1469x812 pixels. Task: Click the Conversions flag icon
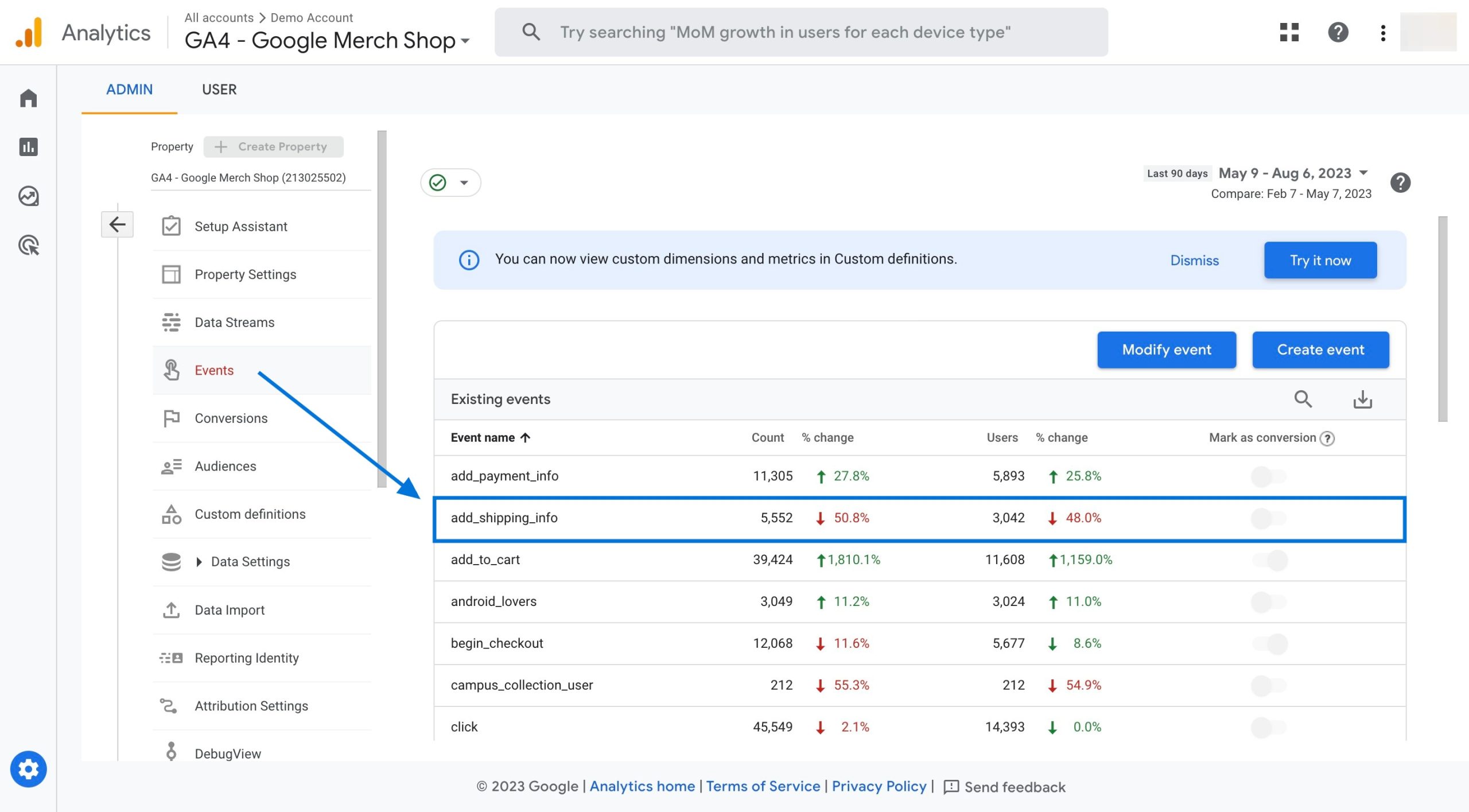click(x=171, y=418)
